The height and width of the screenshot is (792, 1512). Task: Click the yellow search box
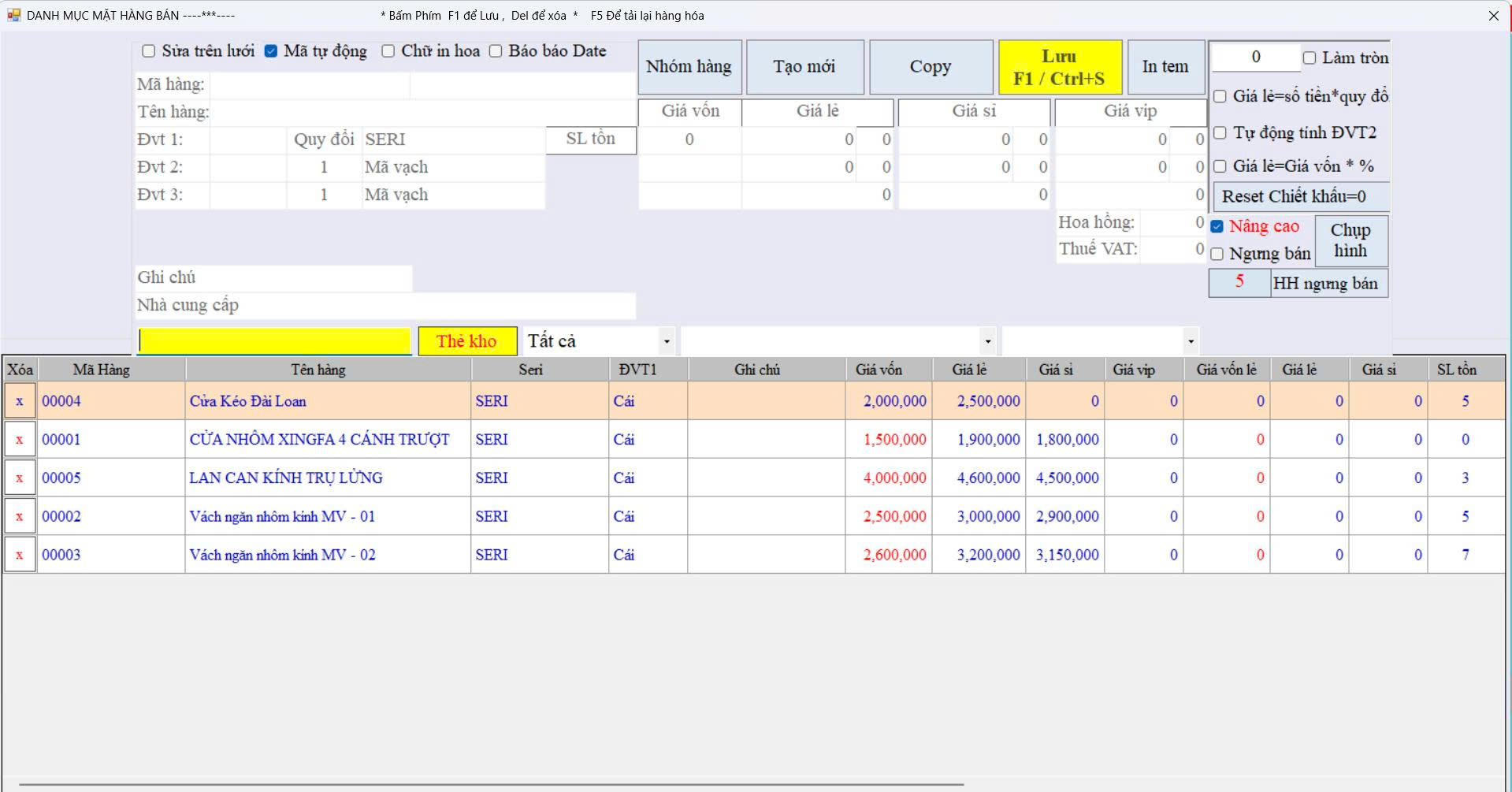[x=274, y=341]
